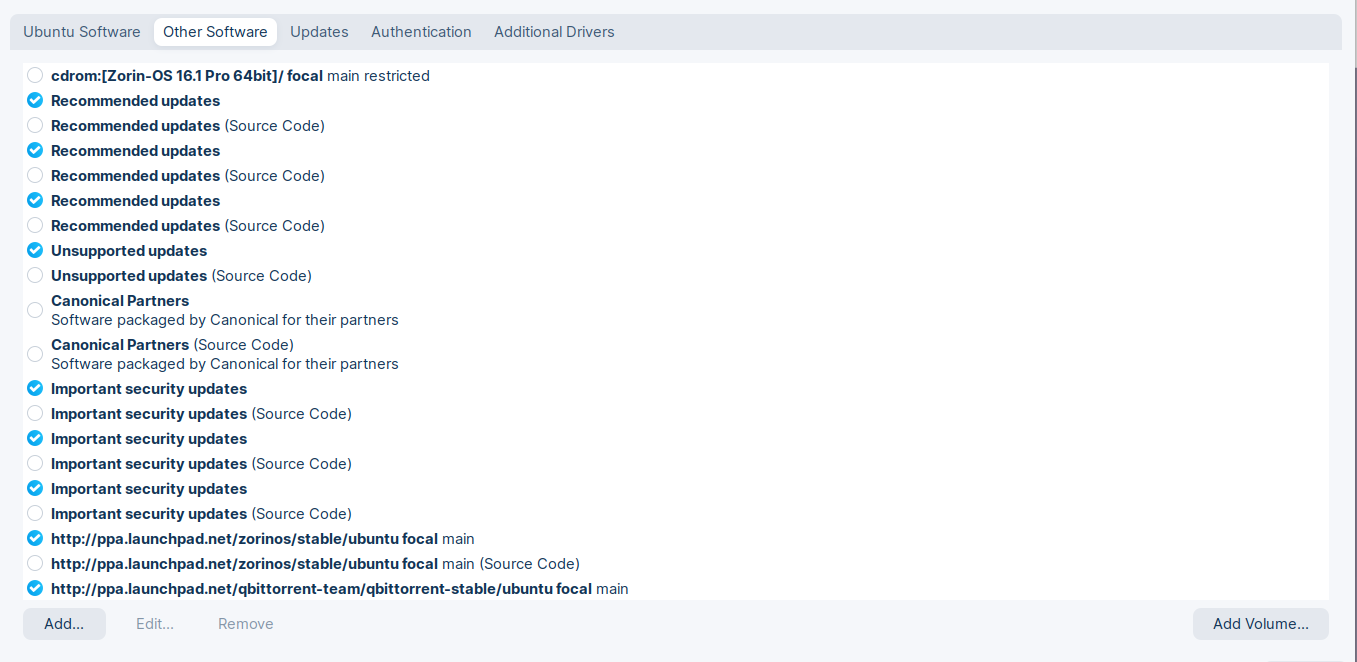Screen dimensions: 1357x662
Task: Uncheck the Unsupported updates binary source checkbox
Action: click(35, 250)
